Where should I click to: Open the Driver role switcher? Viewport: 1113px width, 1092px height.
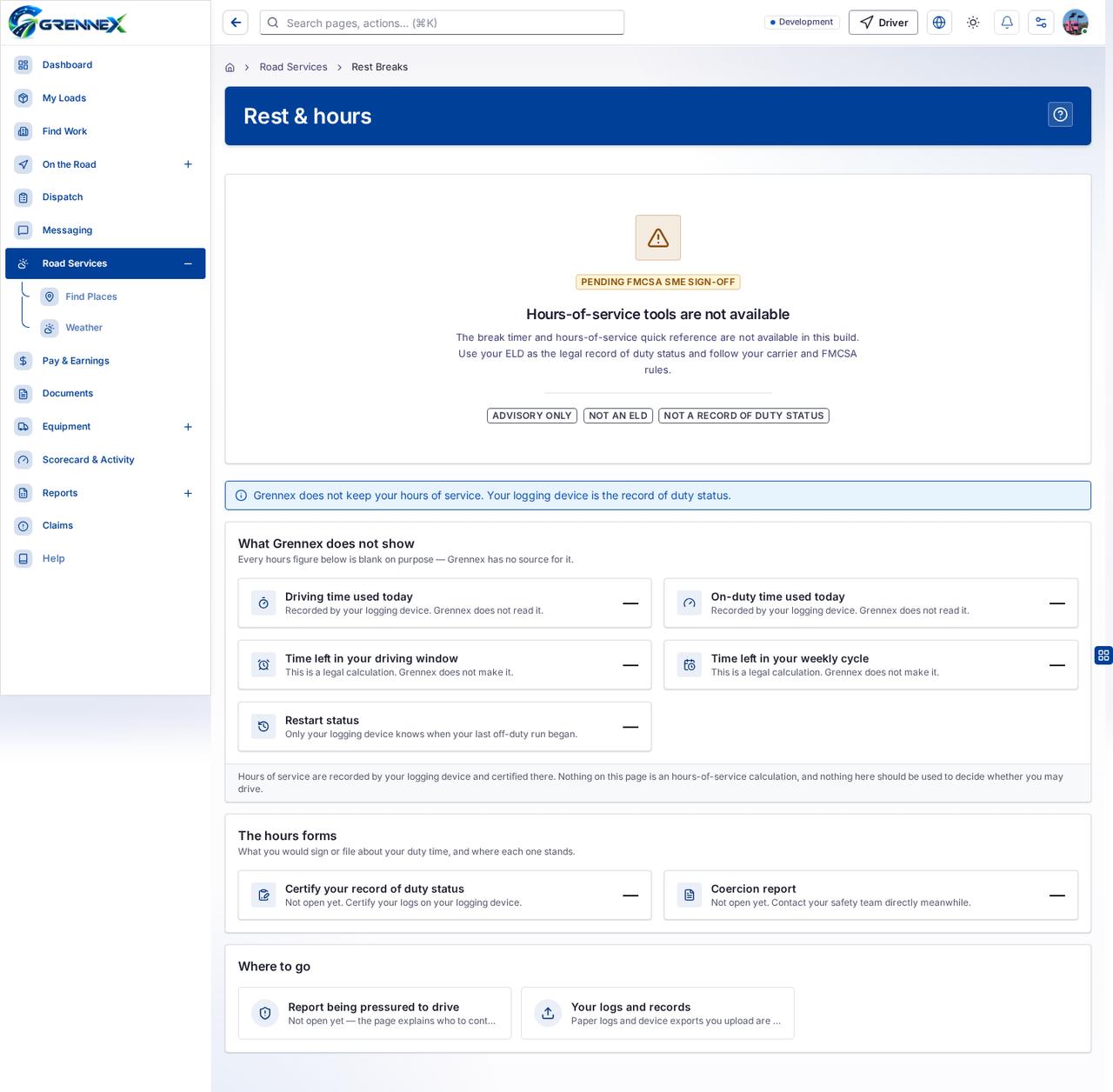pos(883,23)
